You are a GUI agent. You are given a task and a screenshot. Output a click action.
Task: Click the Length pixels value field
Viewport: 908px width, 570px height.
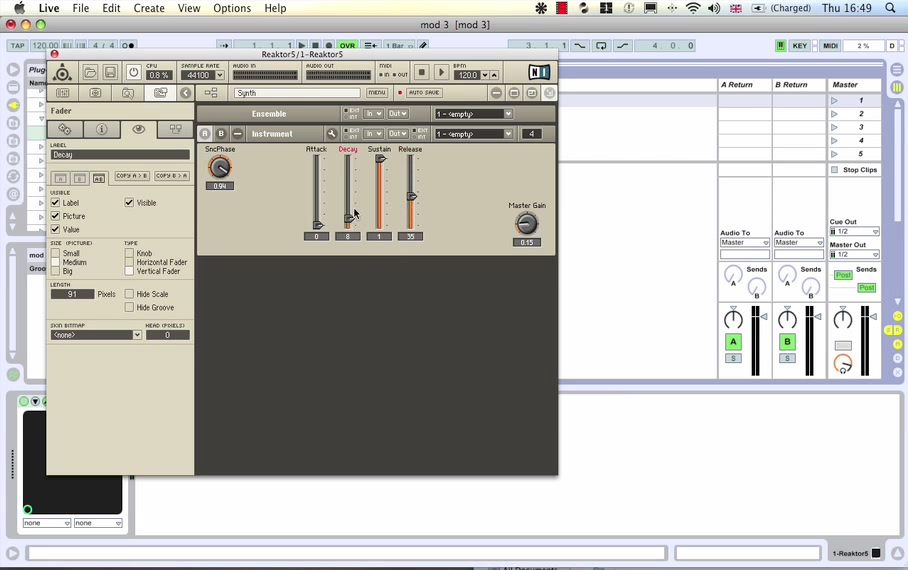(72, 294)
